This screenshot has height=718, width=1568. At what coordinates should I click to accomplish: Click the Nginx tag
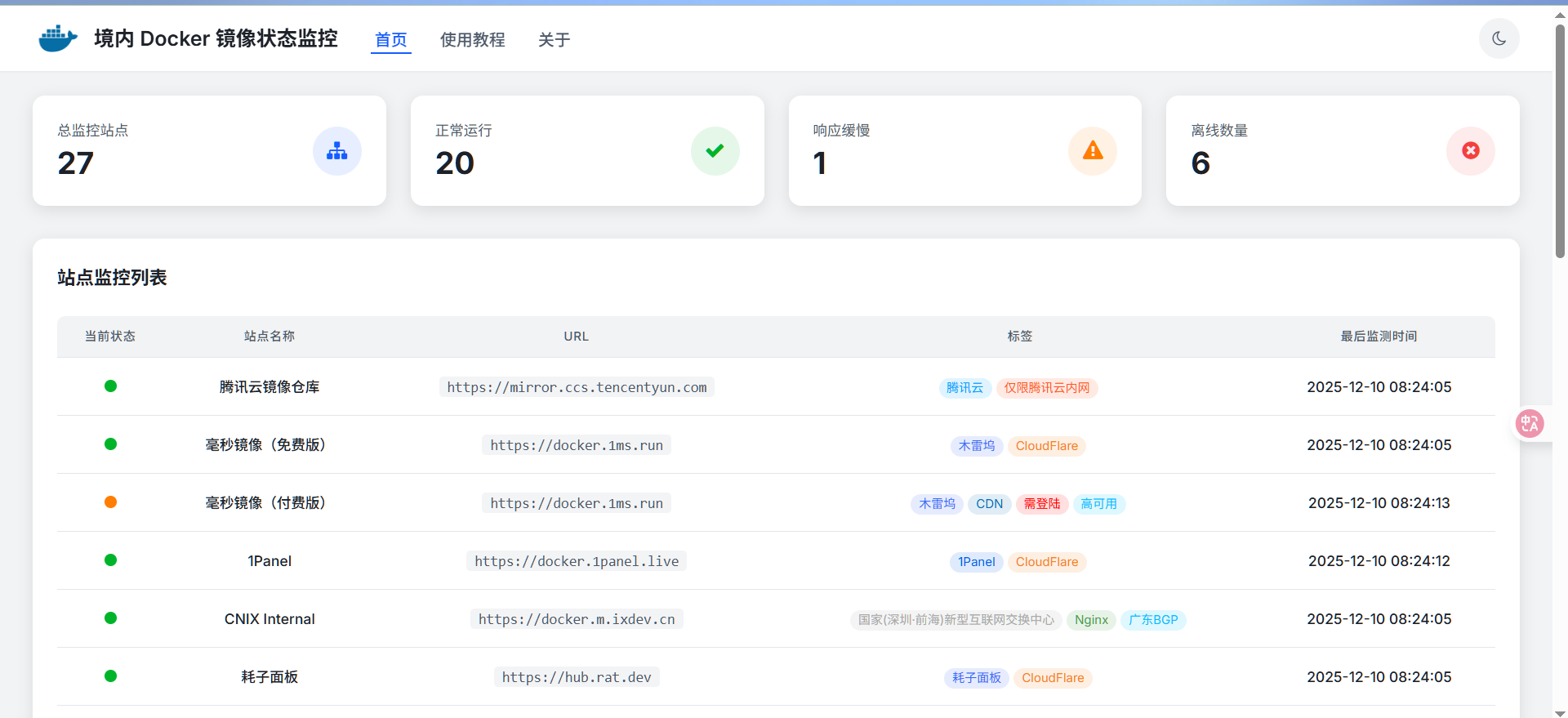pos(1092,620)
